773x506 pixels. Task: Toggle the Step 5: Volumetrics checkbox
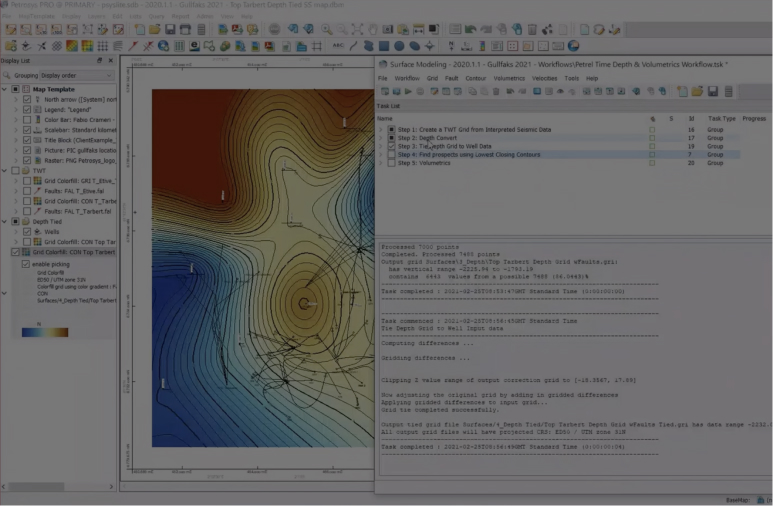tap(391, 163)
